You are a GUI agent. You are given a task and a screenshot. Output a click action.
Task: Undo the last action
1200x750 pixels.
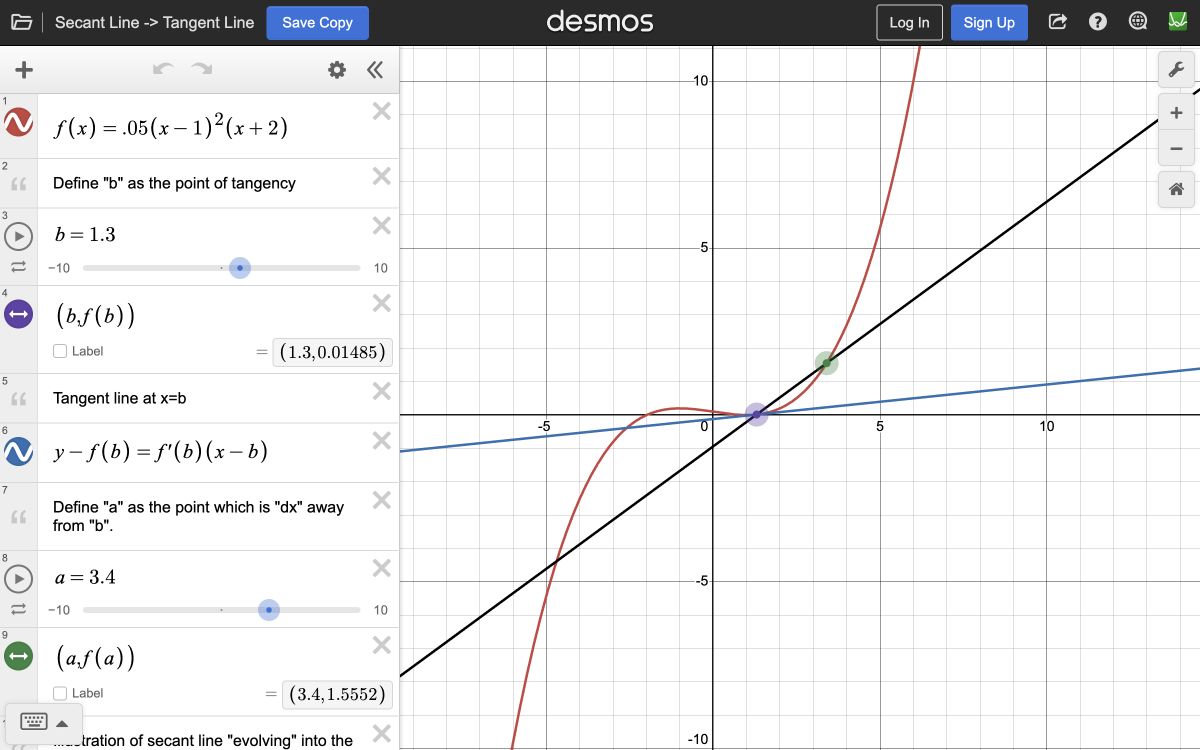(163, 70)
